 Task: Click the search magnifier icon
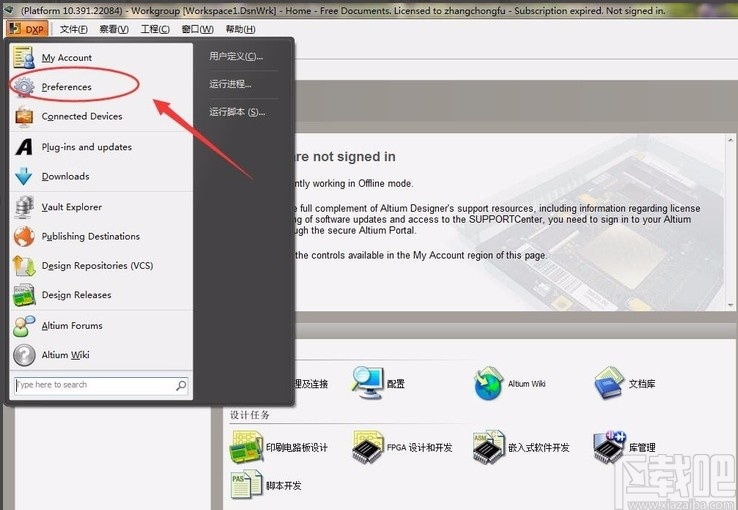click(x=181, y=386)
